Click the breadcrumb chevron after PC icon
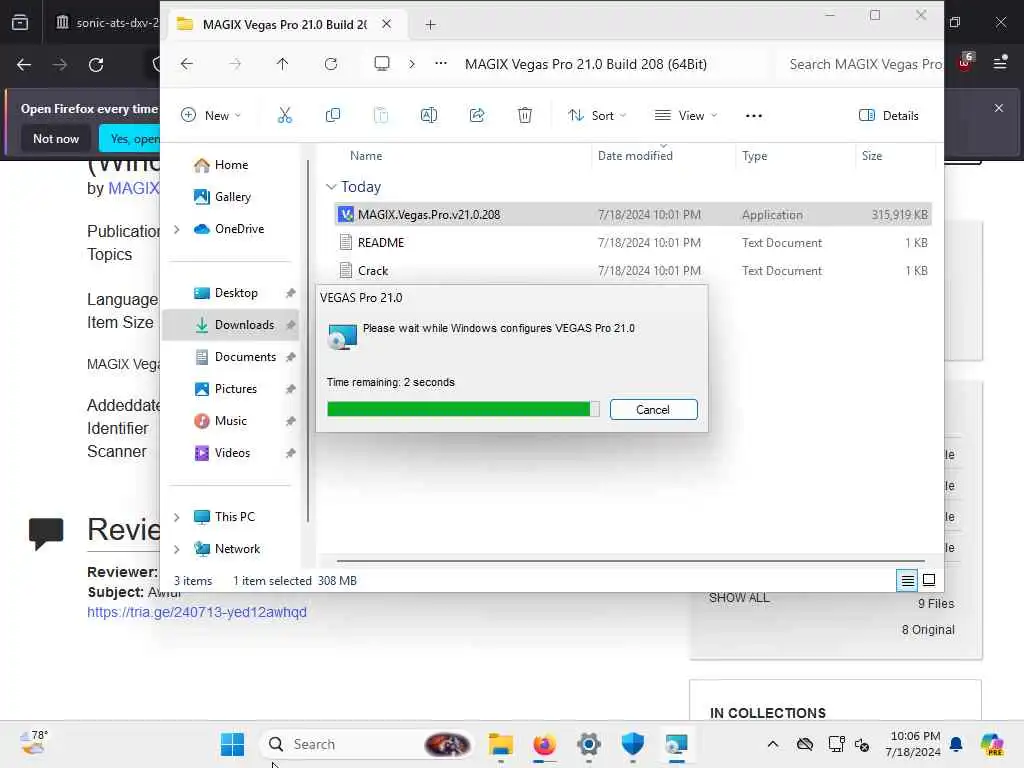The image size is (1024, 768). coord(411,63)
